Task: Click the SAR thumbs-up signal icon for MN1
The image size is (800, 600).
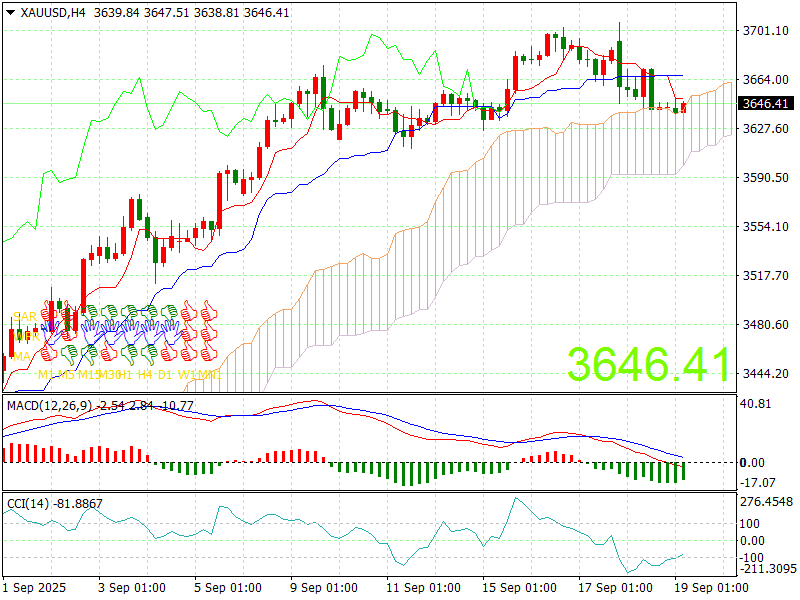Action: click(x=209, y=313)
